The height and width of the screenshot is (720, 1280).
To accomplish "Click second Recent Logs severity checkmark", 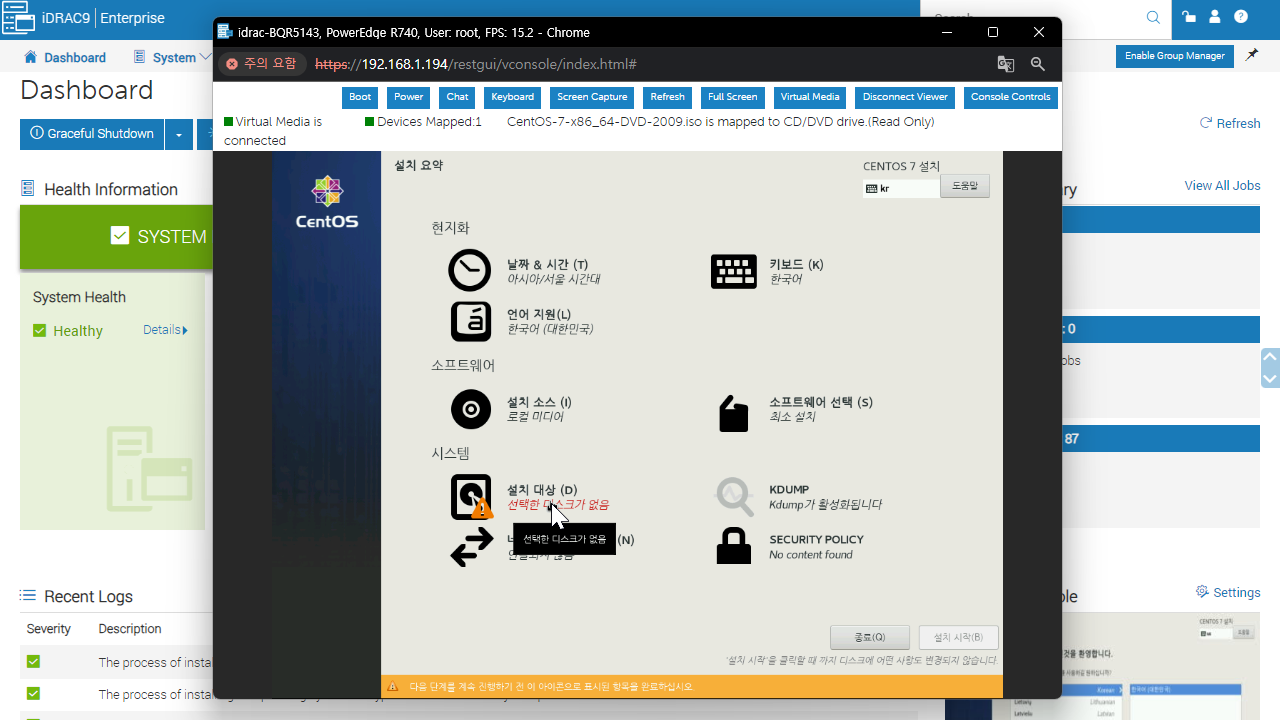I will coord(33,693).
